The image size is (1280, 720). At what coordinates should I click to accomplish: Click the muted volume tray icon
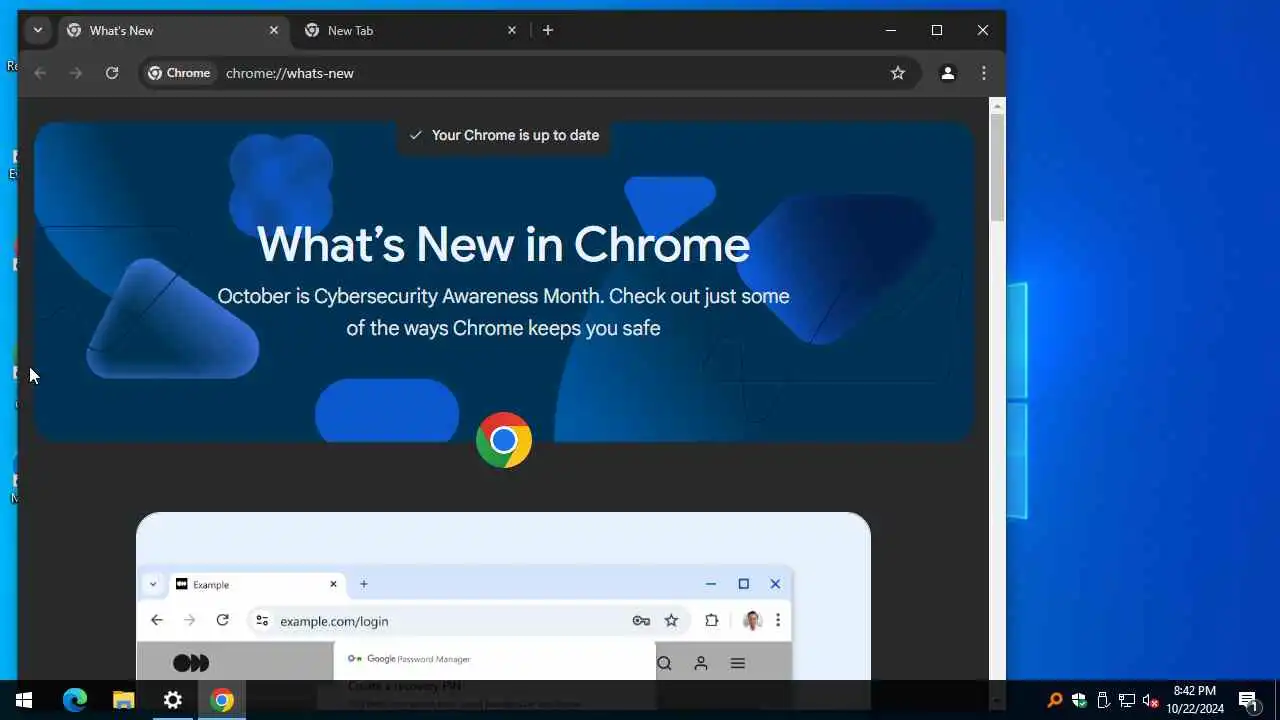point(1151,700)
